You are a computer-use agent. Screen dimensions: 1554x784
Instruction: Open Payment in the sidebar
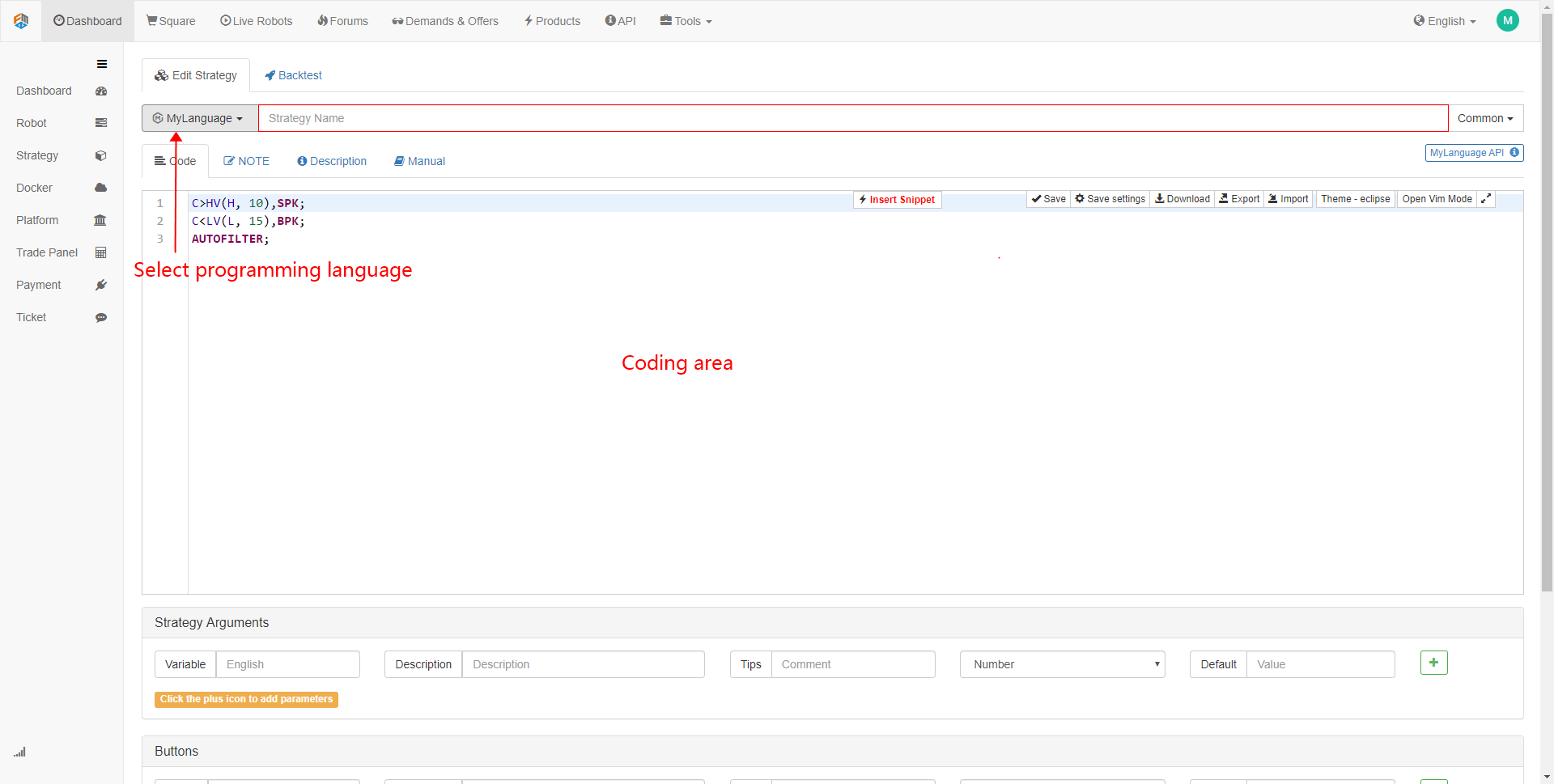38,285
